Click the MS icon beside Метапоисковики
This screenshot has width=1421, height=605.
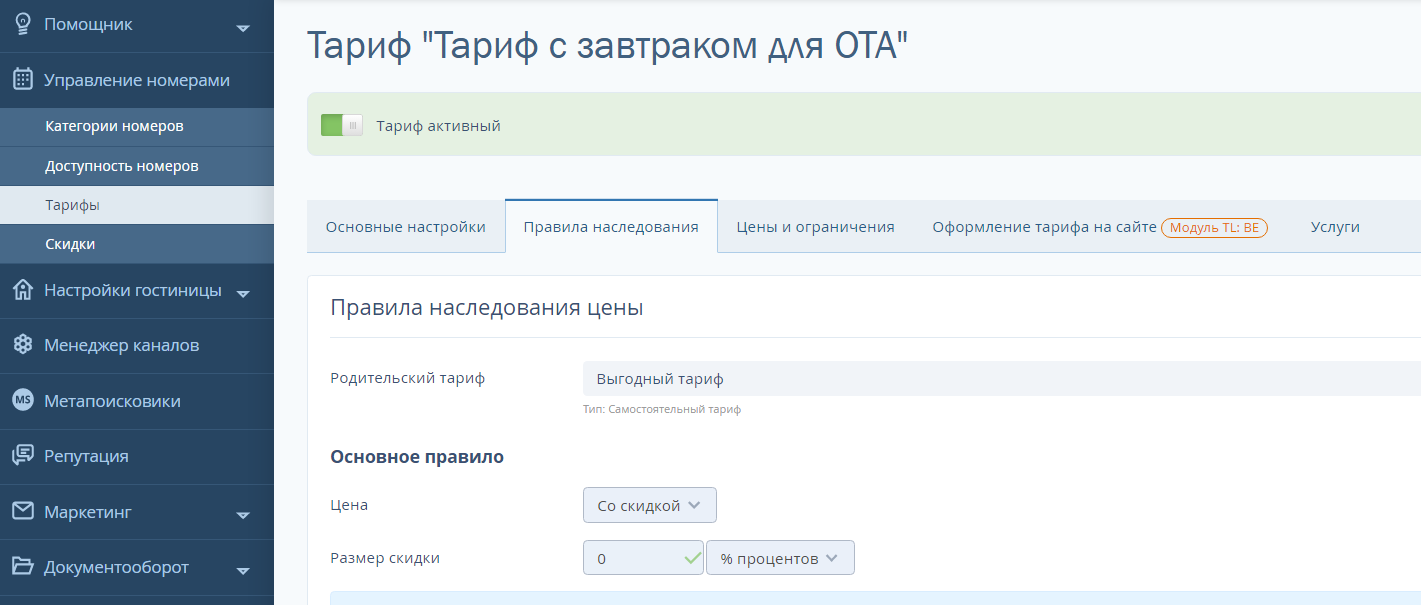[22, 400]
